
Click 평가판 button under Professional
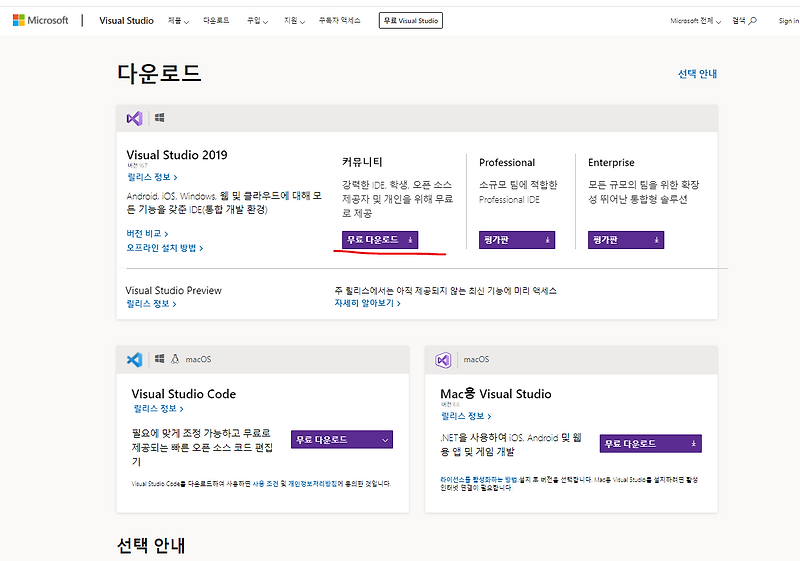[x=517, y=240]
